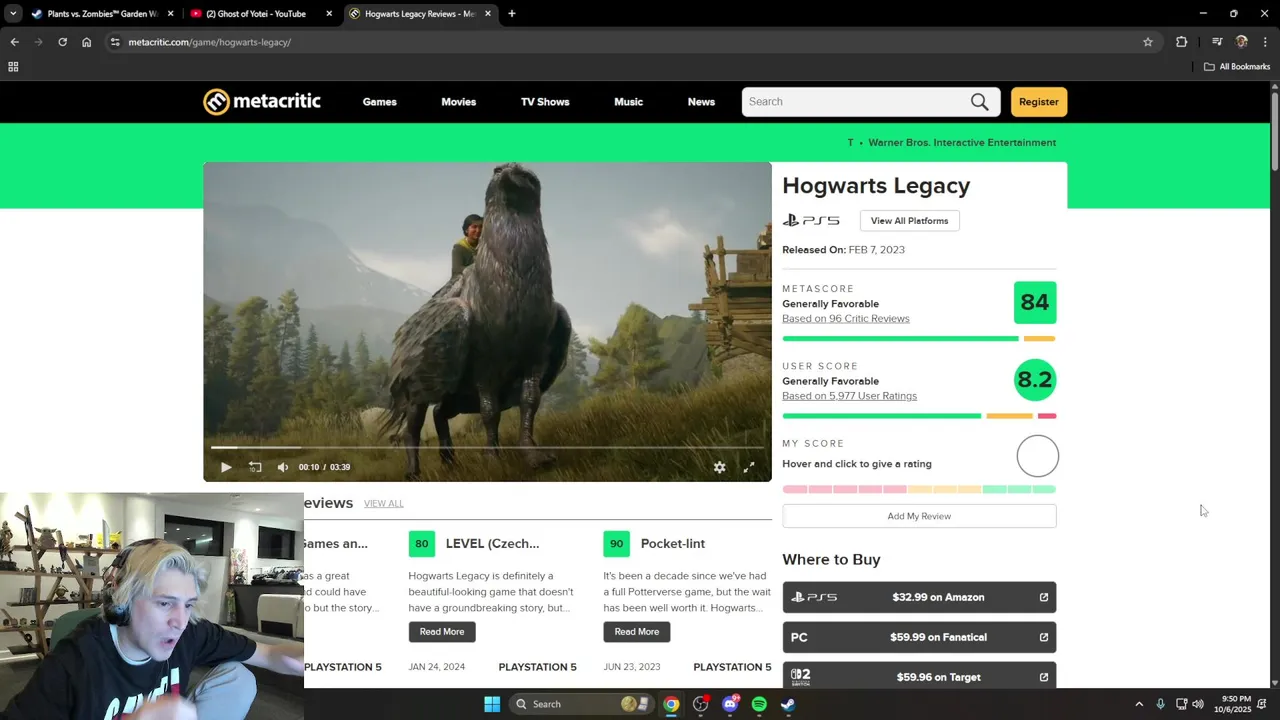Click Add My Review button

click(919, 516)
